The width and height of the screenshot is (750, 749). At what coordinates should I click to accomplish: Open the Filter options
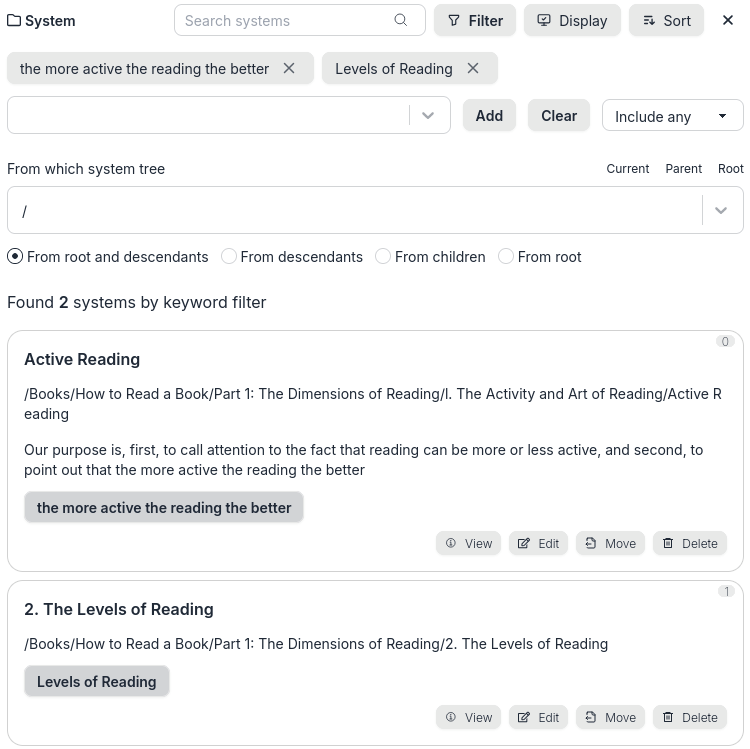[x=475, y=20]
